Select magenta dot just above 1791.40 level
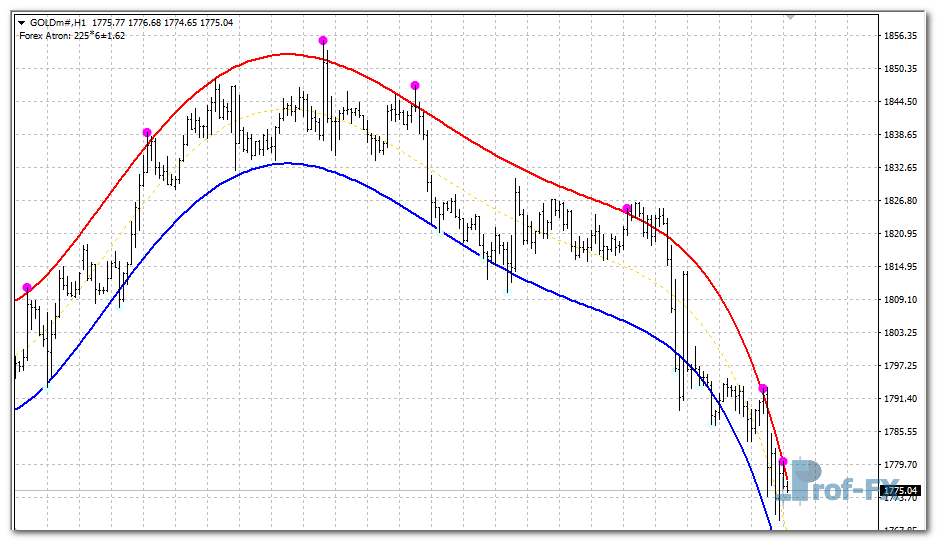Viewport: 937px width, 541px height. [x=763, y=388]
